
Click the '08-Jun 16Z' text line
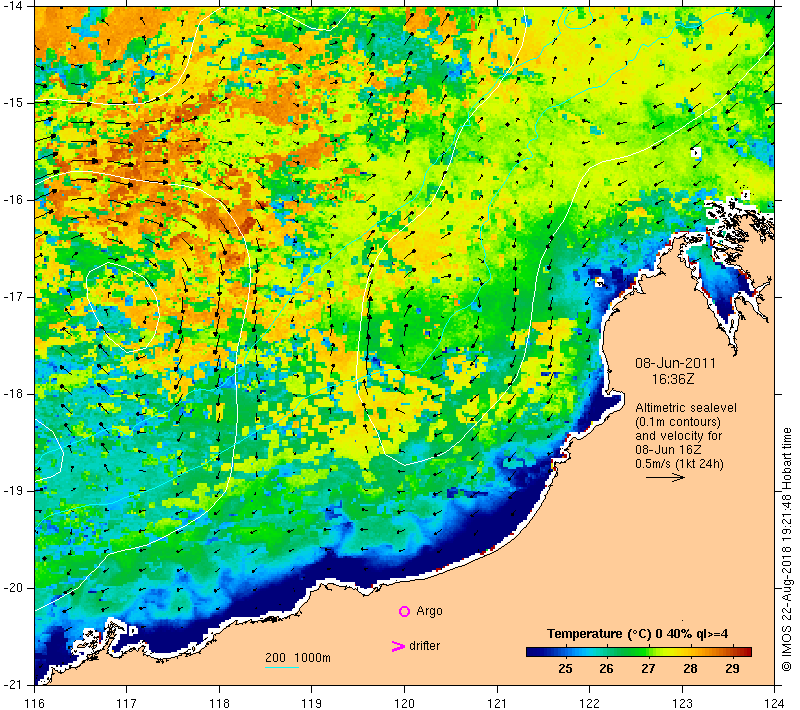tap(668, 450)
